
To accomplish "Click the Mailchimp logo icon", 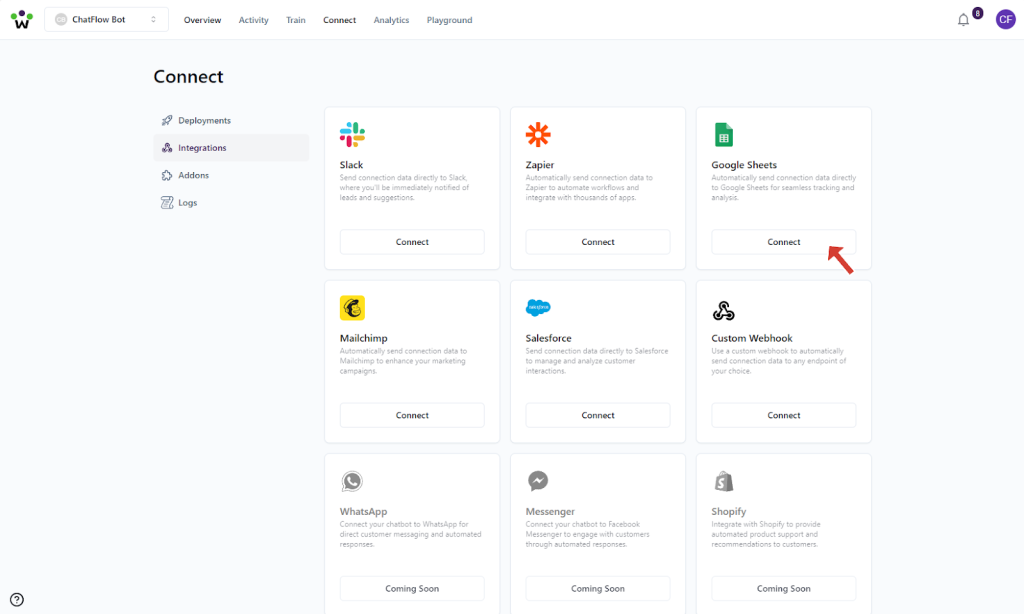I will click(x=352, y=308).
